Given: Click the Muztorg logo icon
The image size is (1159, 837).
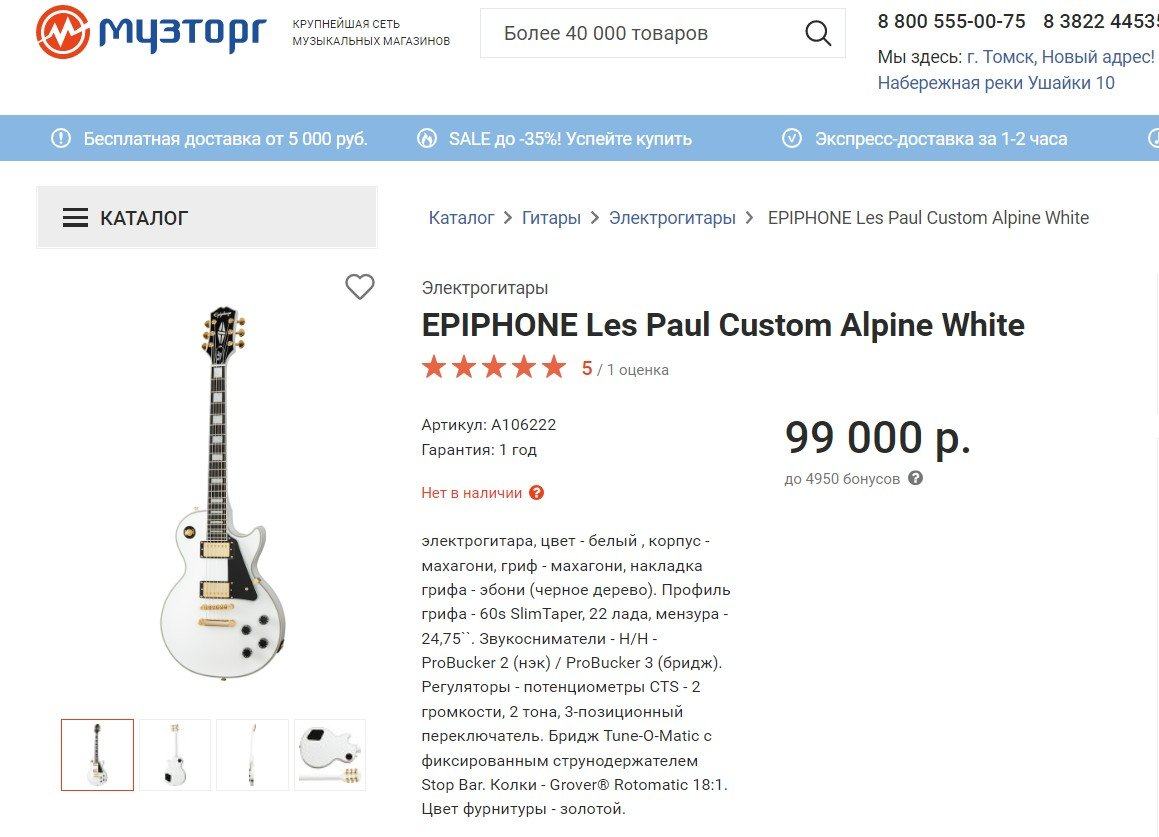Looking at the screenshot, I should pos(62,32).
